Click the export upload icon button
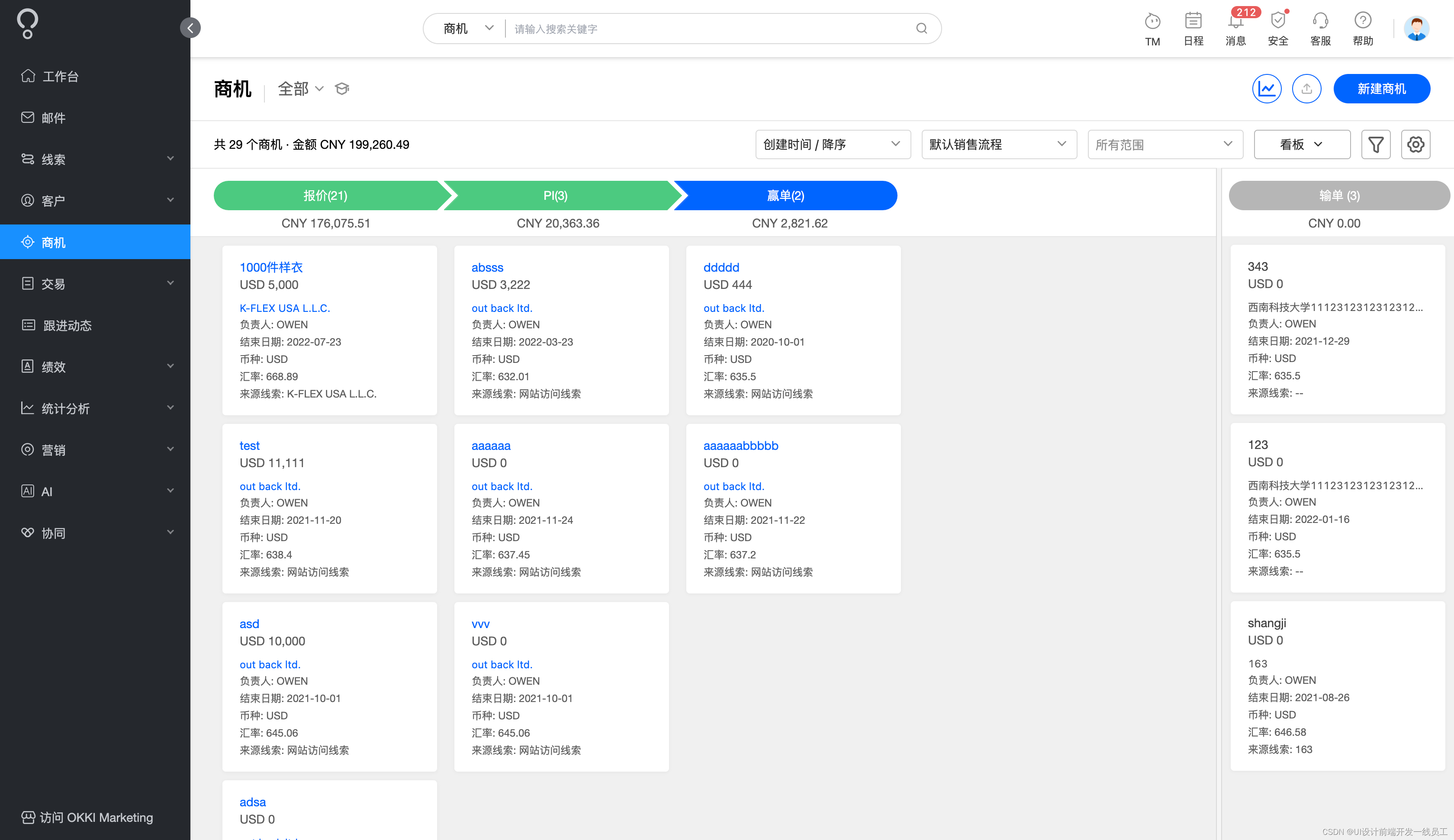The height and width of the screenshot is (840, 1454). pyautogui.click(x=1306, y=89)
